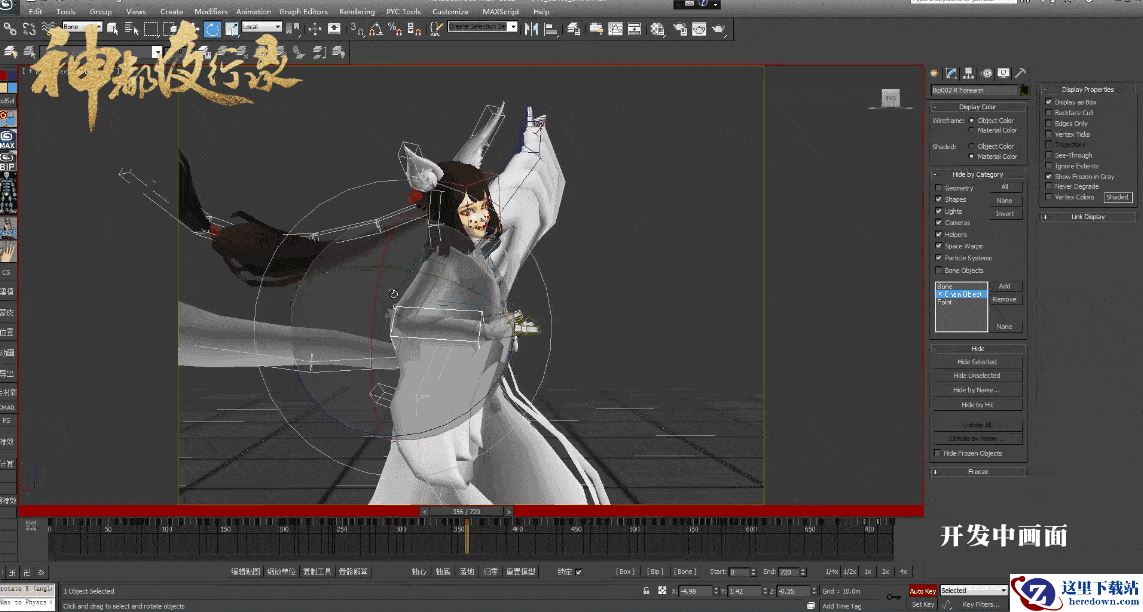
Task: Enable the Geometry hide category checkbox
Action: 938,188
